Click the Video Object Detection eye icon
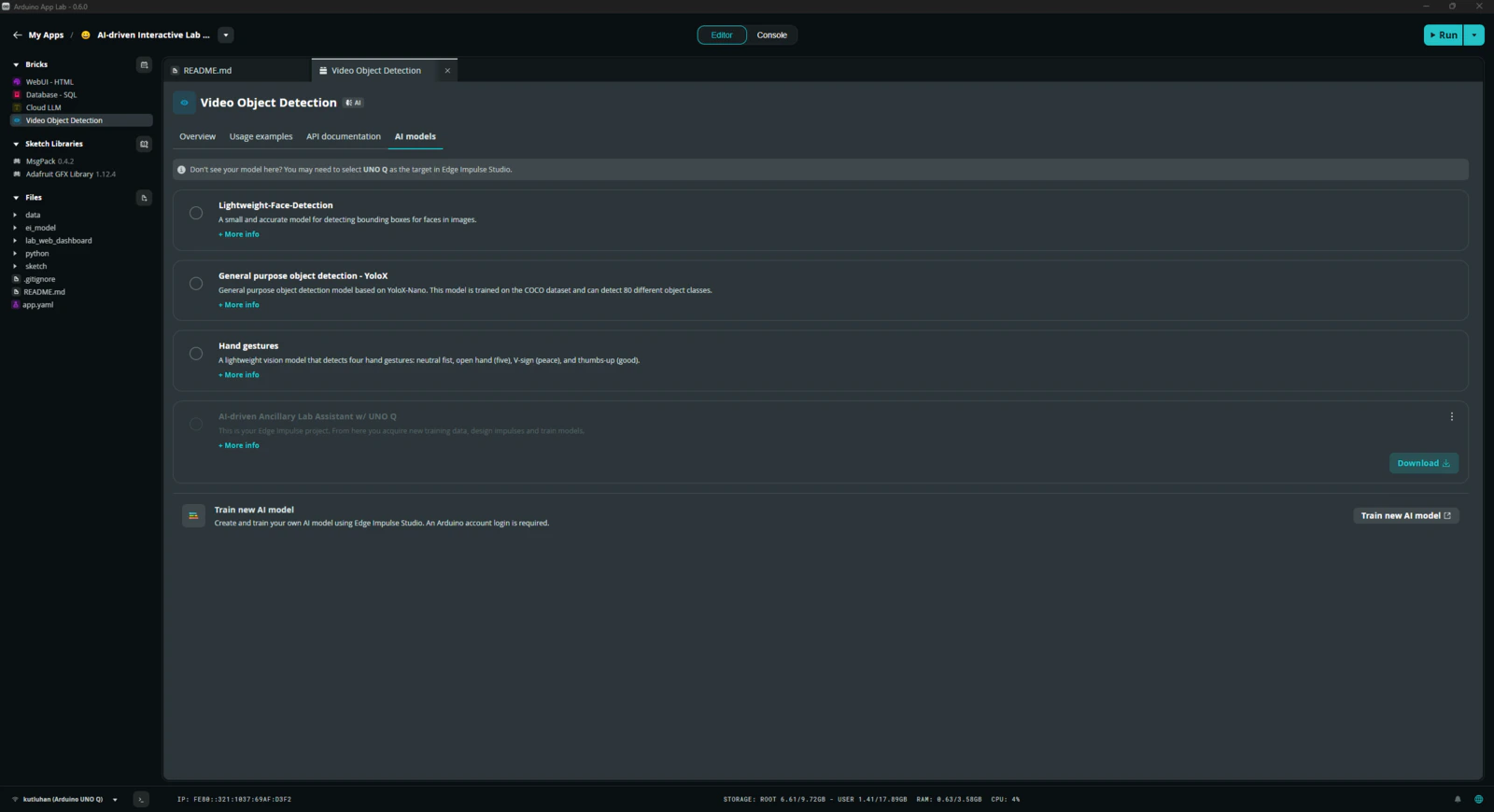 coord(184,103)
